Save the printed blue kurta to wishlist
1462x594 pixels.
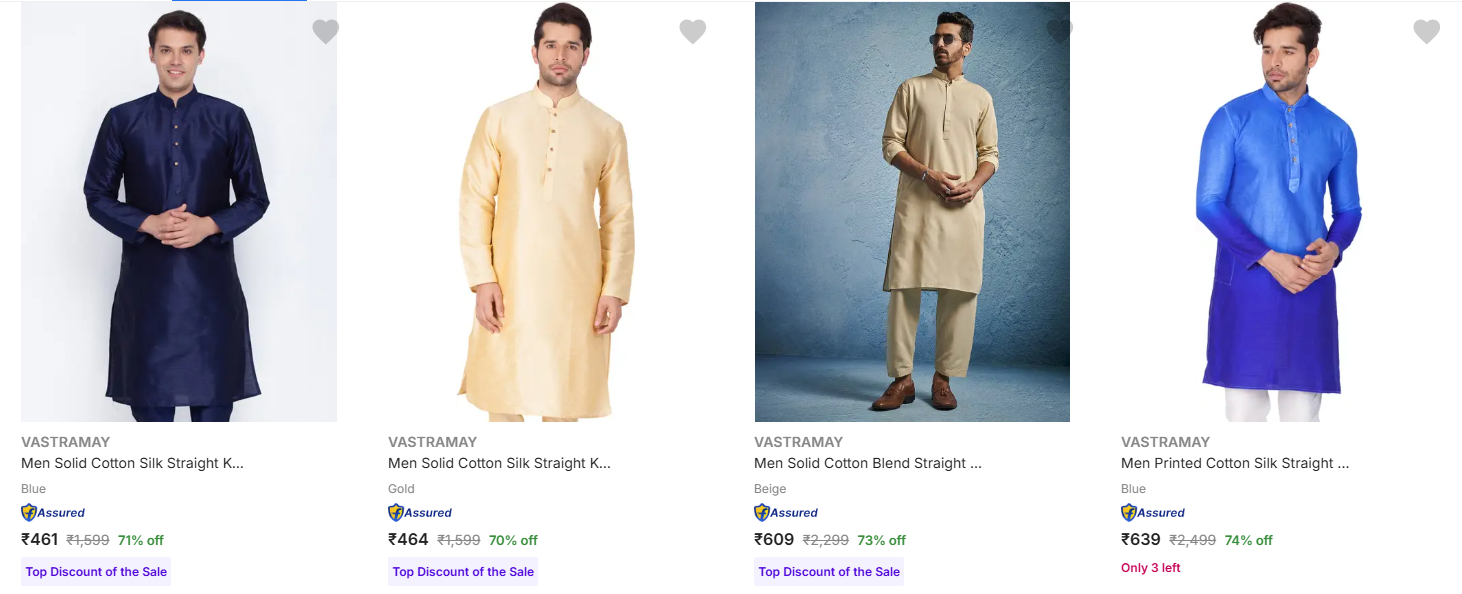point(1426,32)
